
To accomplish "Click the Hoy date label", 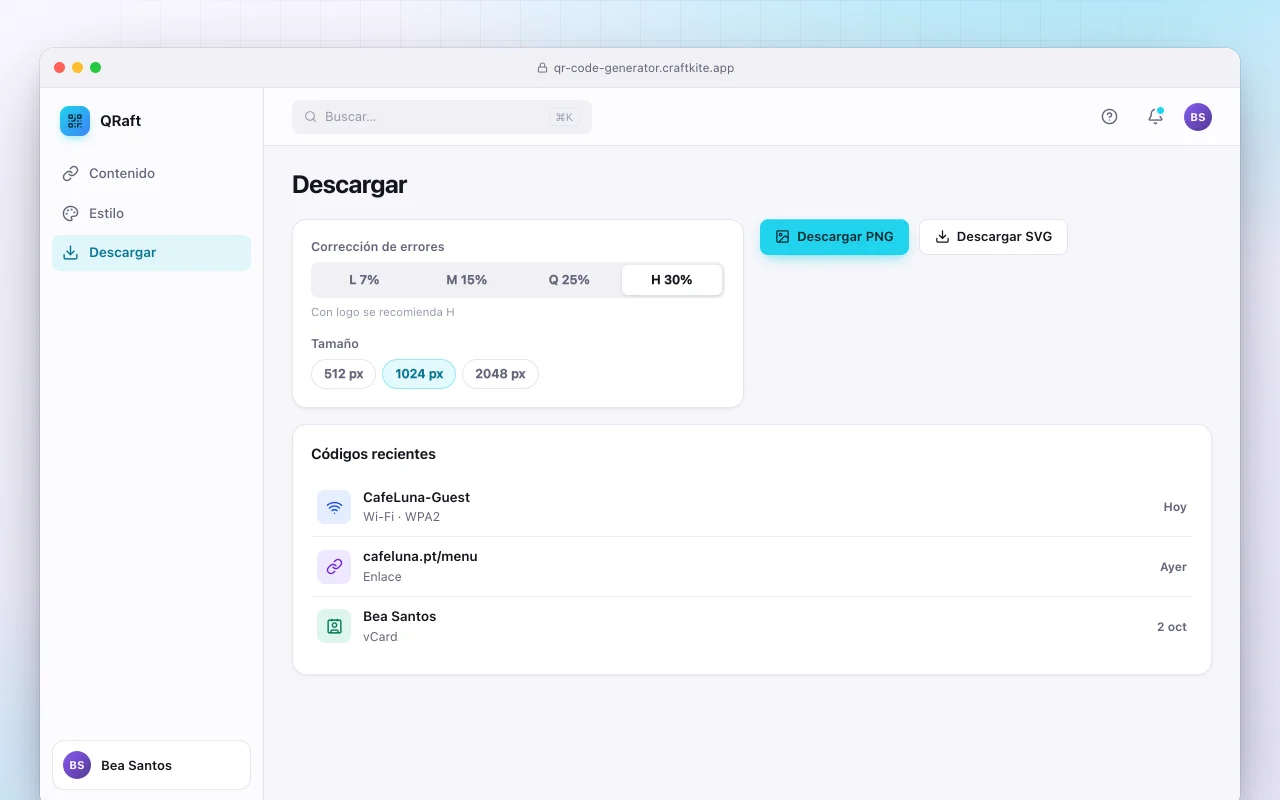I will pyautogui.click(x=1175, y=507).
